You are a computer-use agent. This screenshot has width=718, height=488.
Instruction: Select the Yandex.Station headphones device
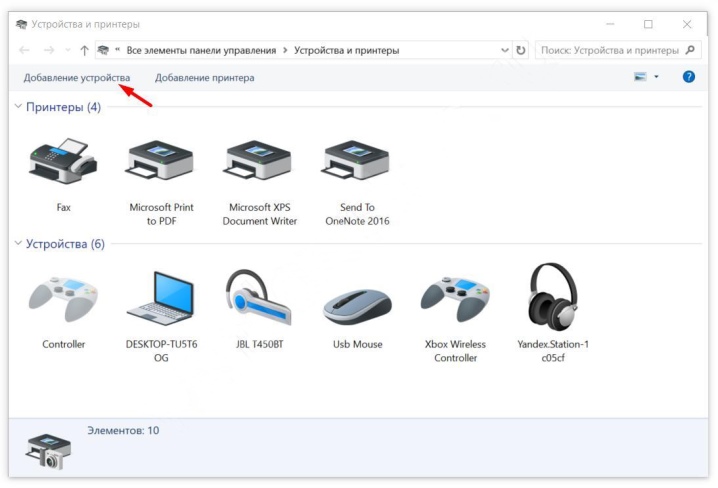(553, 297)
